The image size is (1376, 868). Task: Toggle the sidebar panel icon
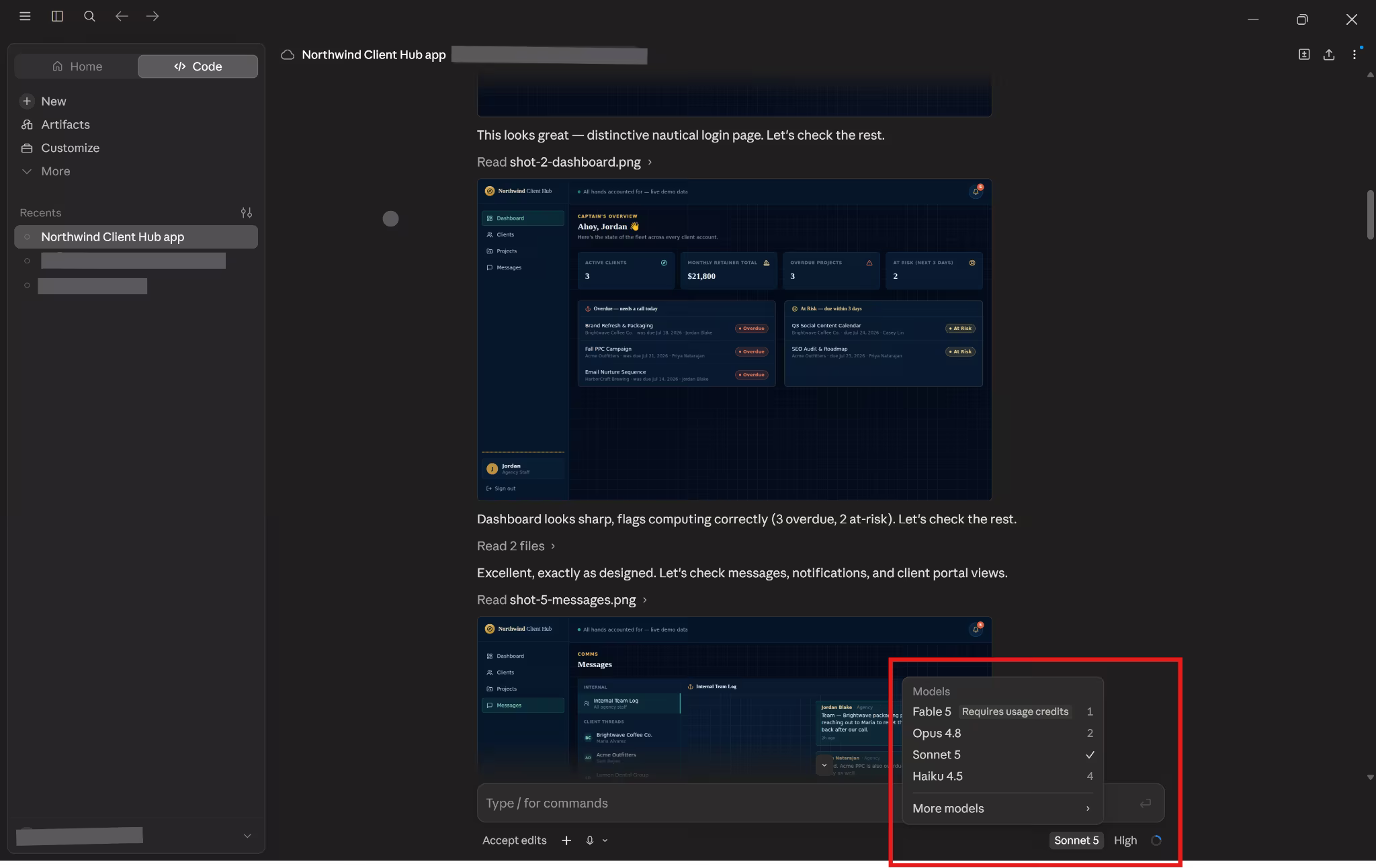(57, 16)
